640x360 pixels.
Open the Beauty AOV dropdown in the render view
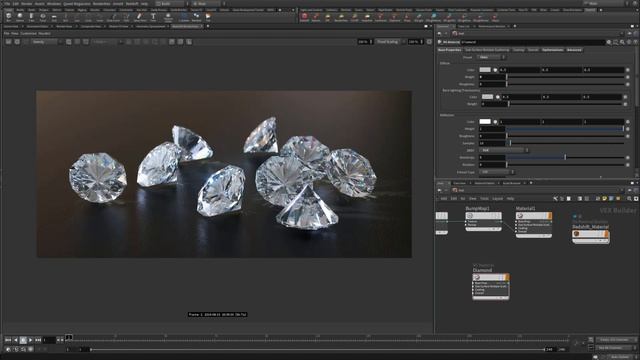(x=46, y=42)
